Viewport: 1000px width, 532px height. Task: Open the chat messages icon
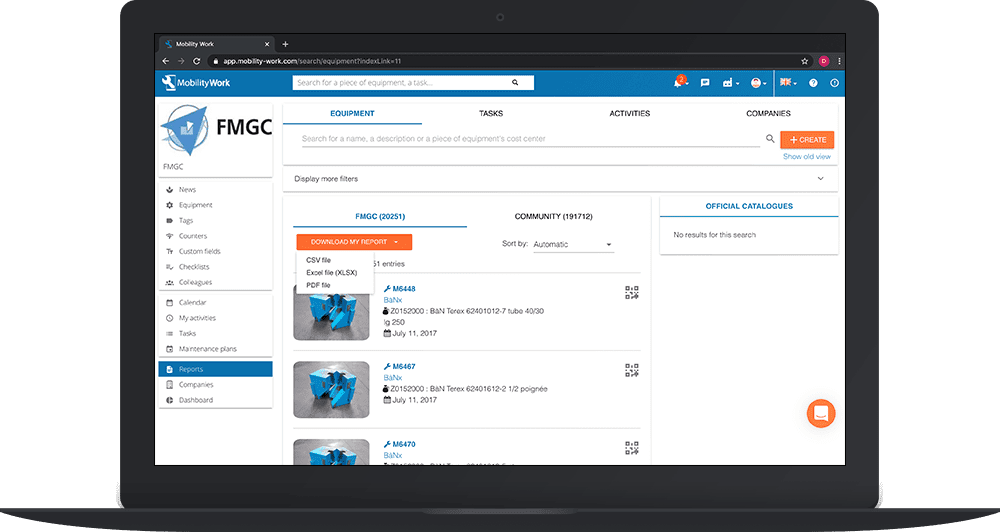705,83
